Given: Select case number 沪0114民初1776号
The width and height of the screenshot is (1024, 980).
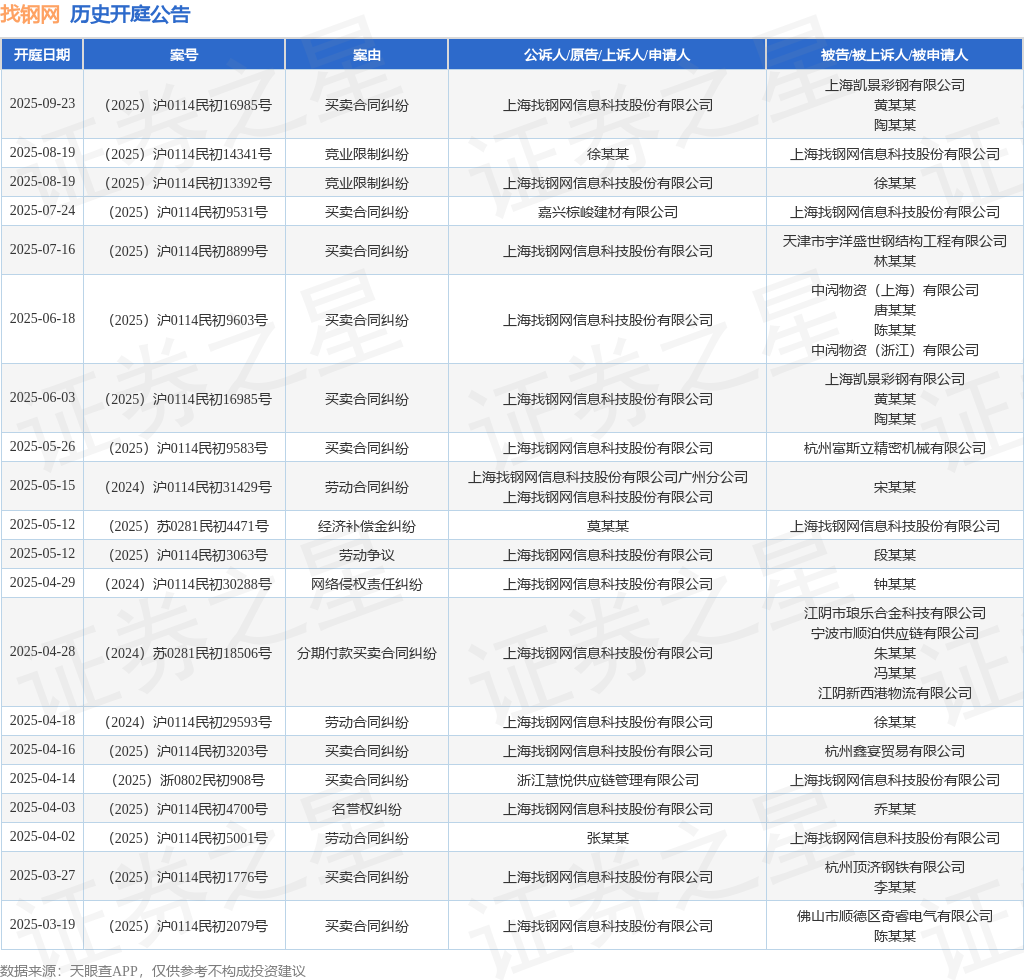Looking at the screenshot, I should tap(188, 877).
